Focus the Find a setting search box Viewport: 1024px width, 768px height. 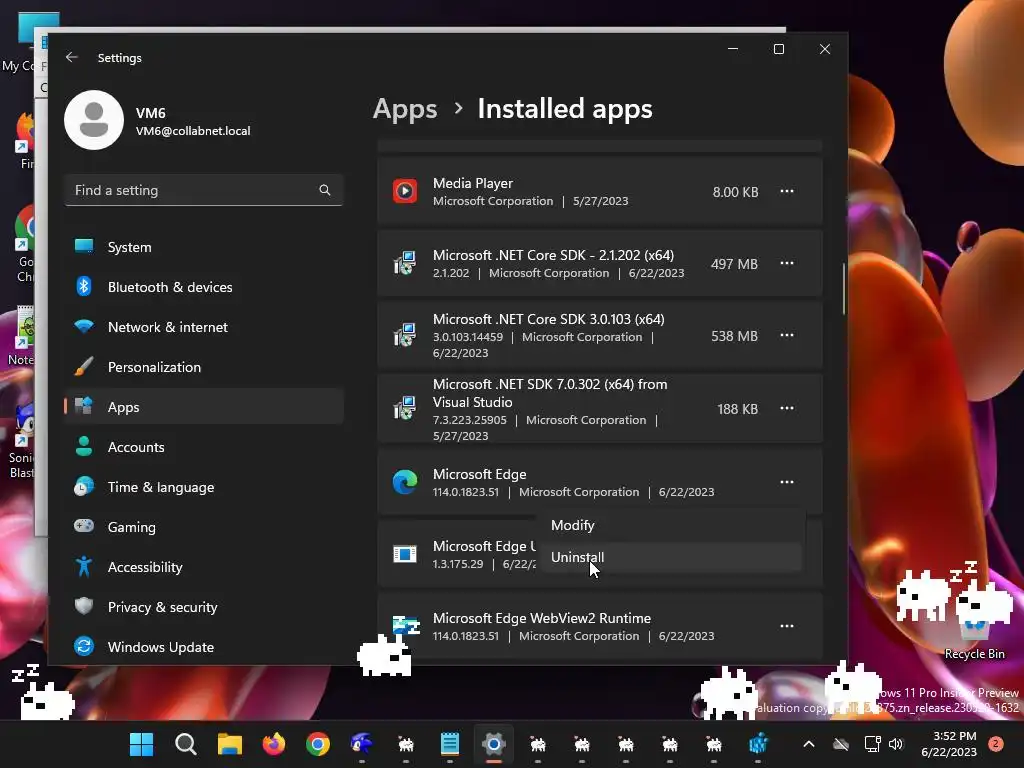click(x=204, y=190)
